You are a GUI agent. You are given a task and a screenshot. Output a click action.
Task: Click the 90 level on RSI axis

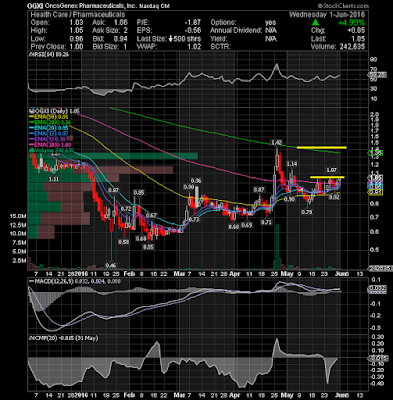(x=373, y=59)
